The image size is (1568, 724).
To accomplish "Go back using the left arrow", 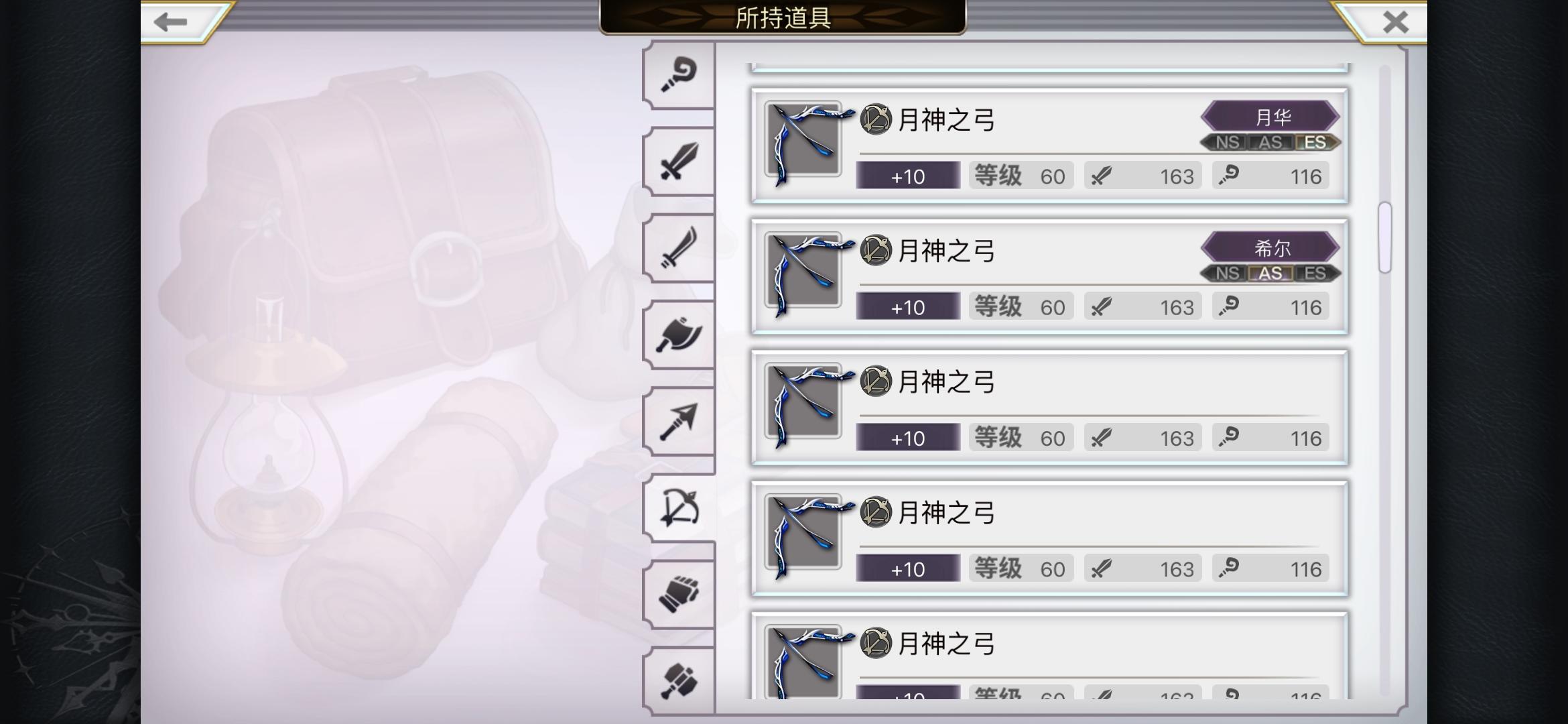I will pyautogui.click(x=170, y=22).
